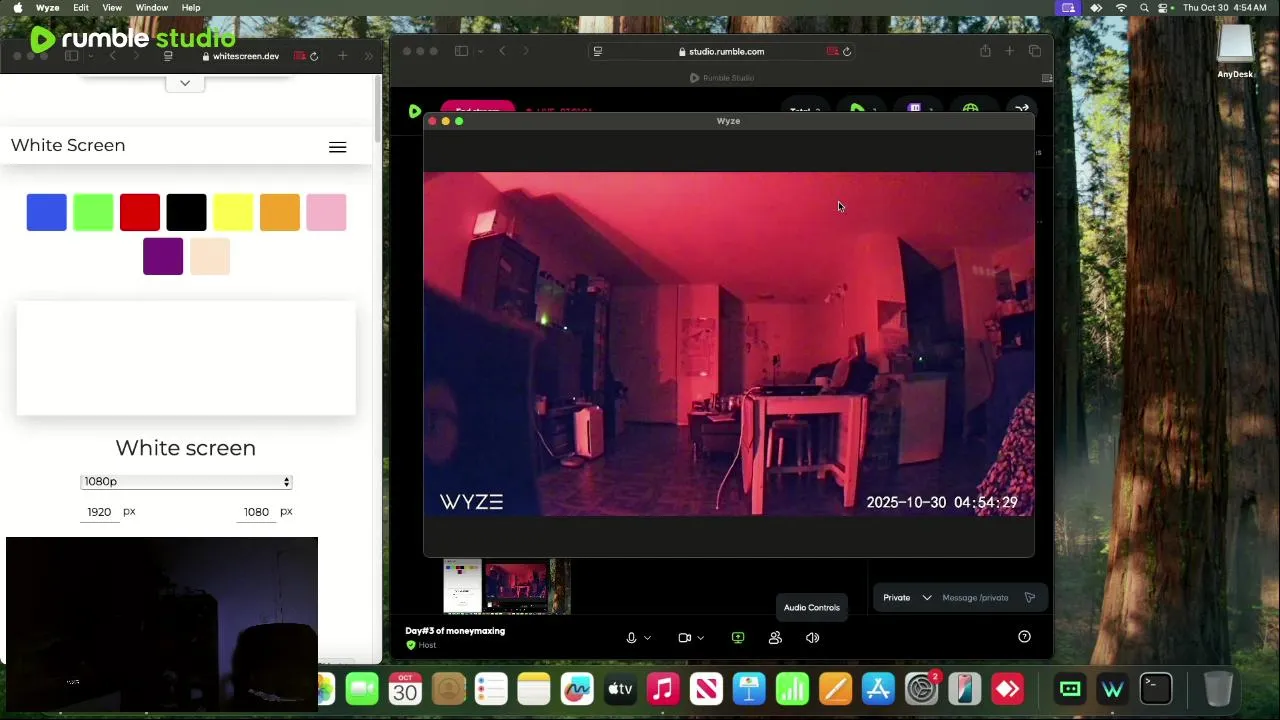Screen dimensions: 1280x720
Task: Show tab overview in Studio Safari window
Action: 1035,51
